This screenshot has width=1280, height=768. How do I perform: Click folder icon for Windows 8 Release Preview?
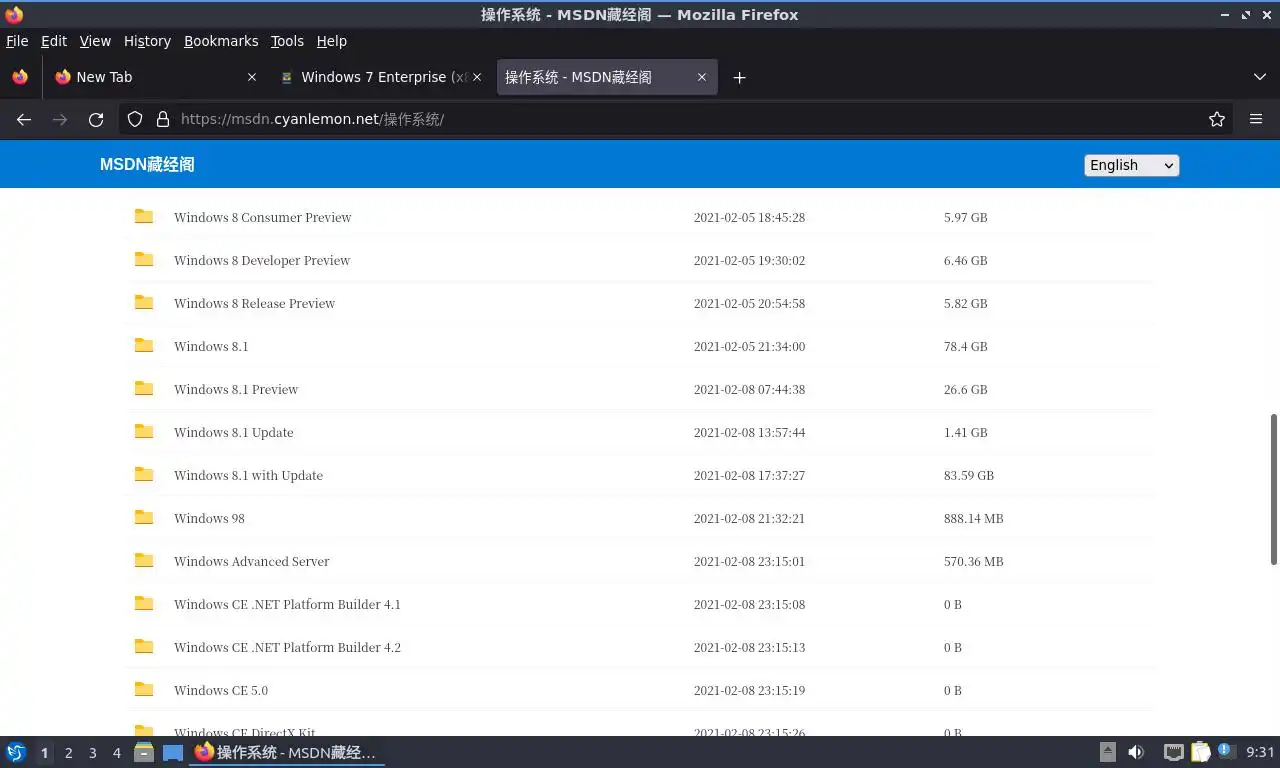coord(144,302)
